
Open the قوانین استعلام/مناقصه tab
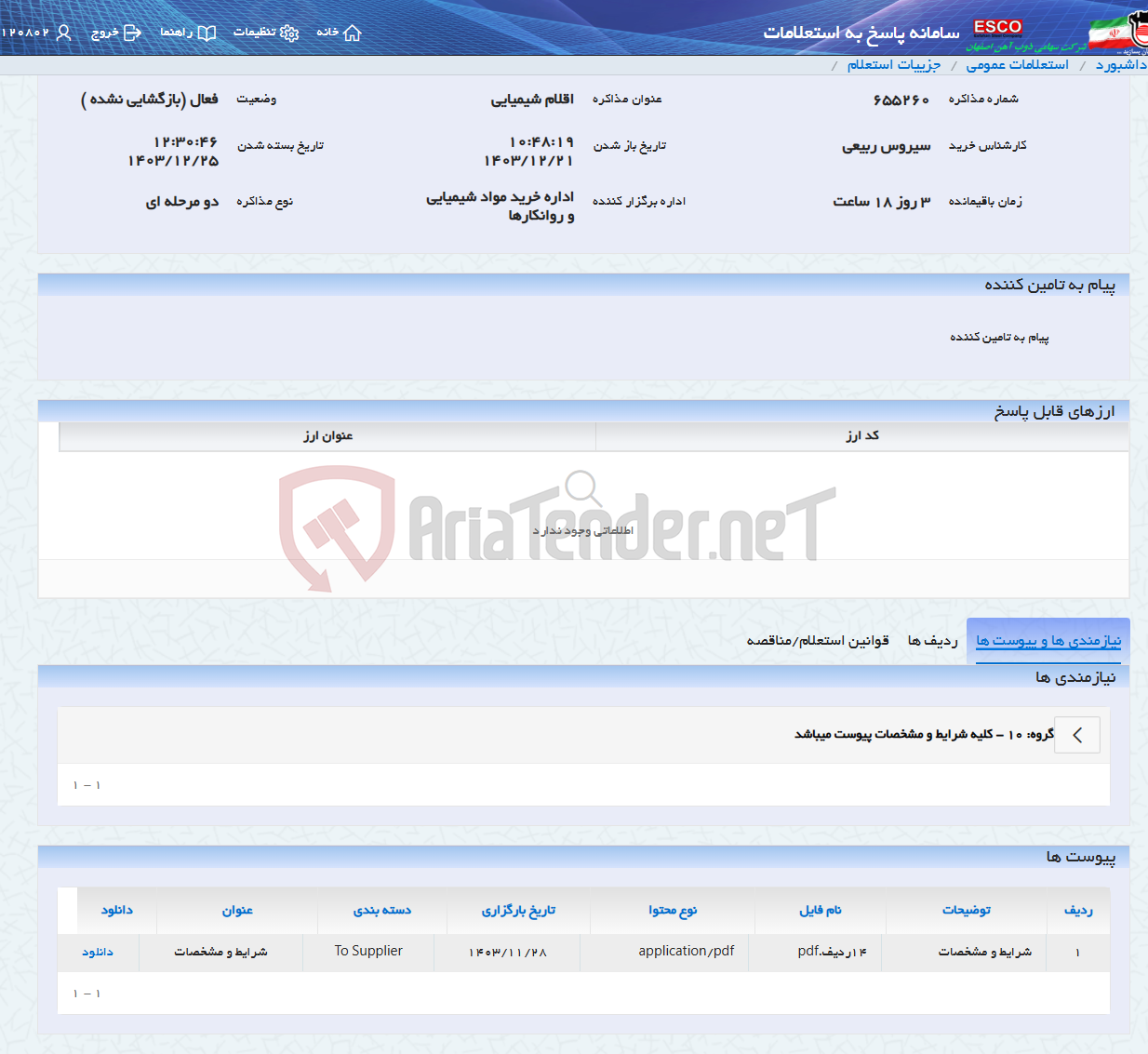pyautogui.click(x=818, y=641)
